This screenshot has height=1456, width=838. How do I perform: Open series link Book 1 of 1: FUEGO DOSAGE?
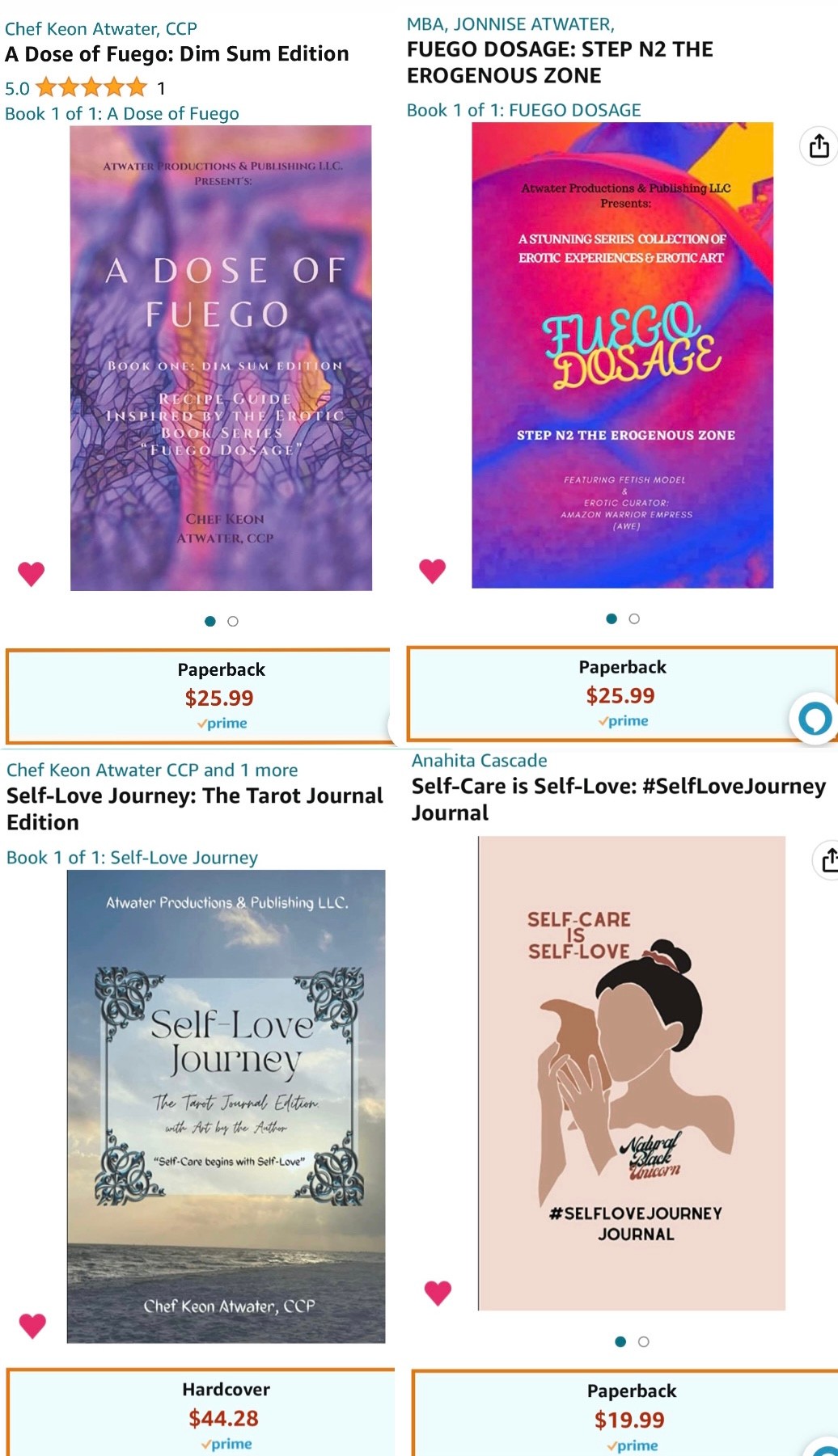pos(524,110)
